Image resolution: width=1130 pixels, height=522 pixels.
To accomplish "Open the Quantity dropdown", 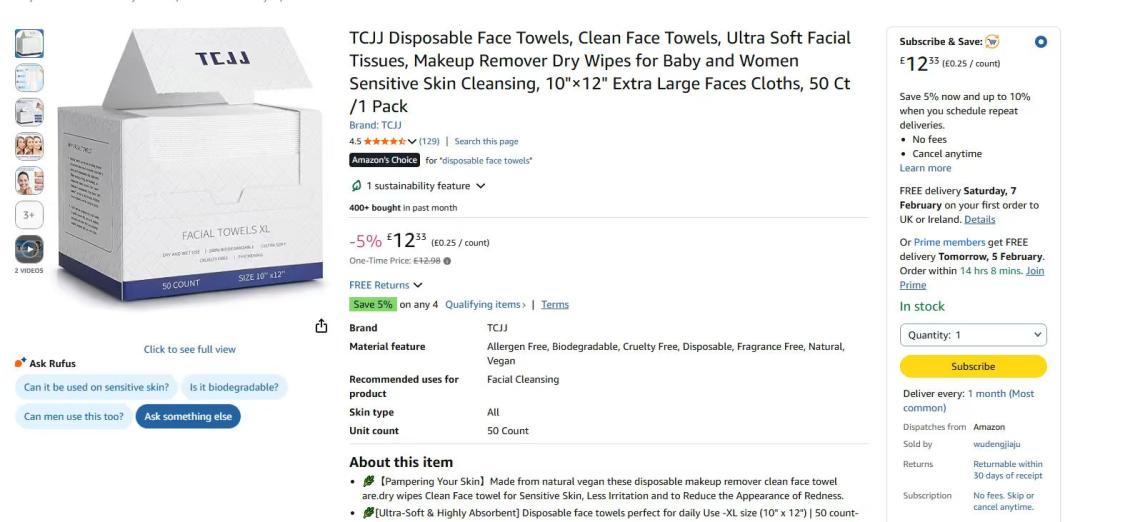I will pos(973,335).
